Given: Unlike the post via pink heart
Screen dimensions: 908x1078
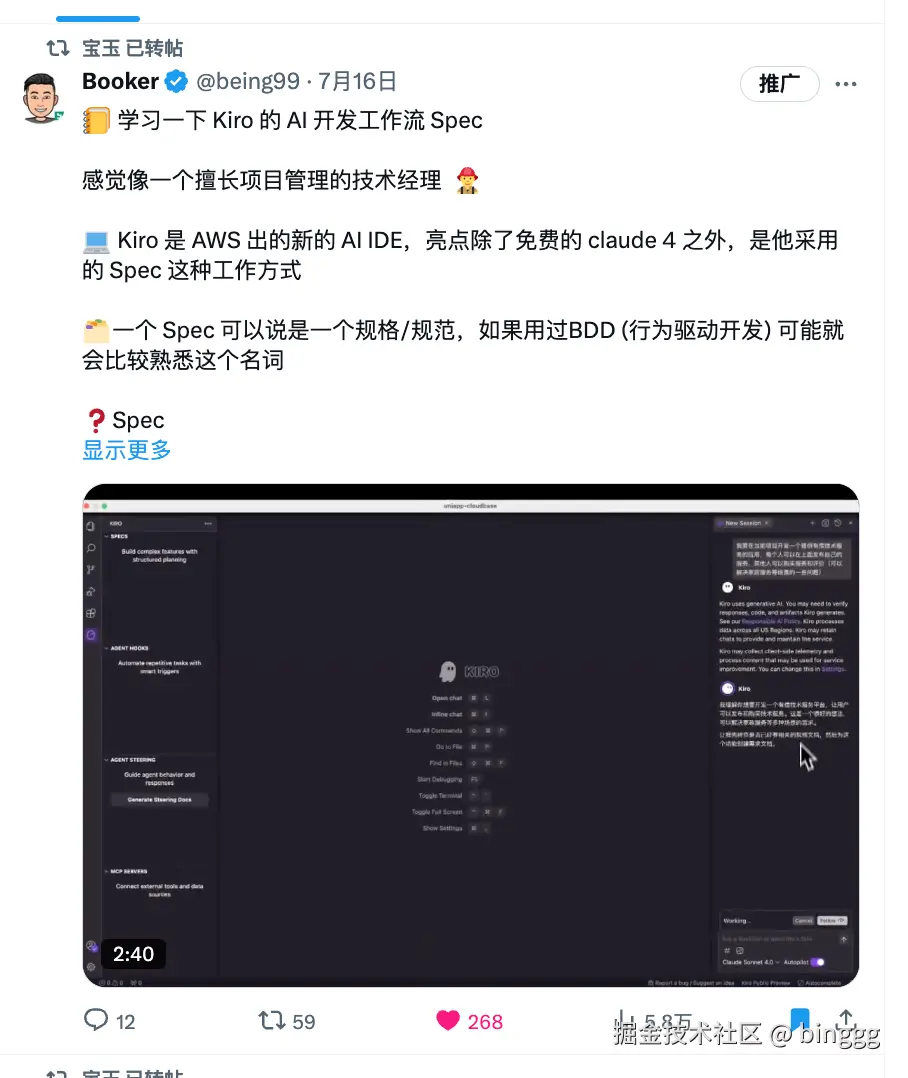Looking at the screenshot, I should pyautogui.click(x=447, y=1021).
